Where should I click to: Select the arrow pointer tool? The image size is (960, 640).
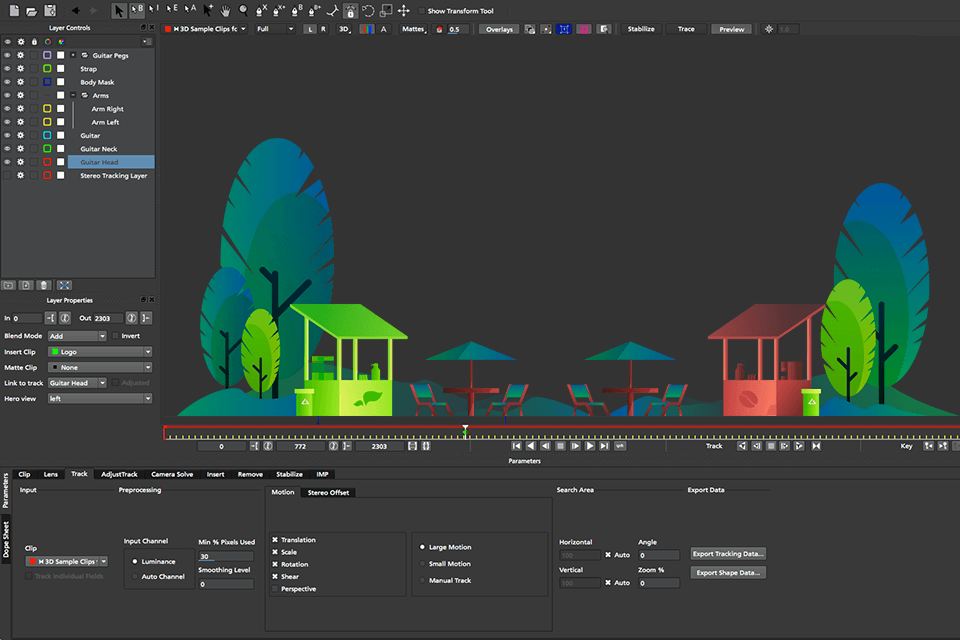tap(118, 11)
